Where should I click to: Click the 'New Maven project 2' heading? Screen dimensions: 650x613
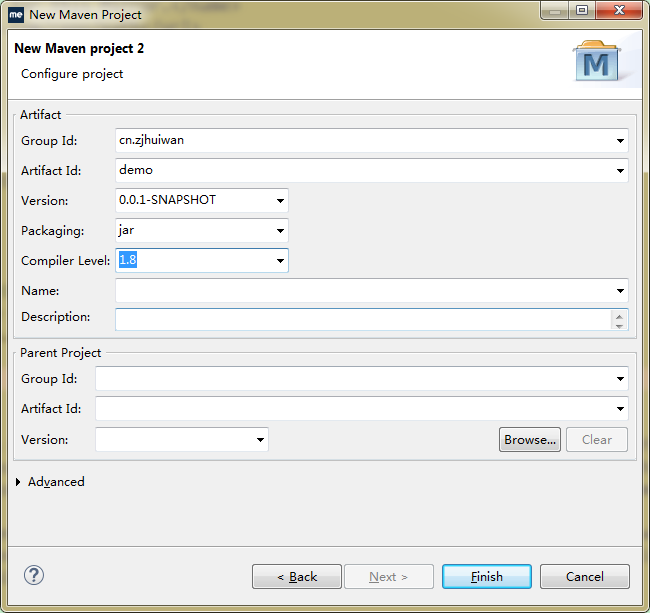tap(79, 48)
